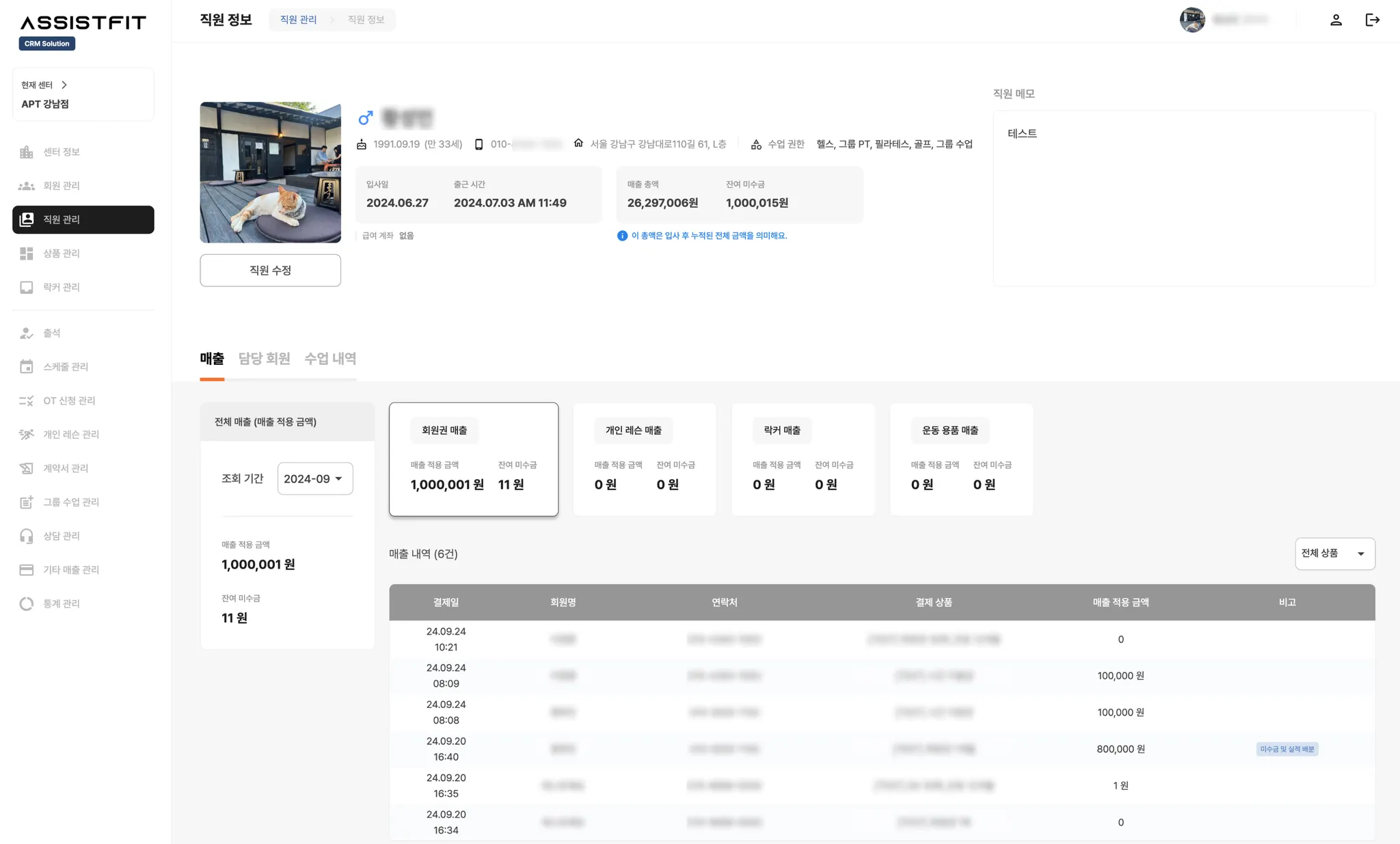Click the staff profile cat photo
This screenshot has height=844, width=1400.
(x=270, y=172)
